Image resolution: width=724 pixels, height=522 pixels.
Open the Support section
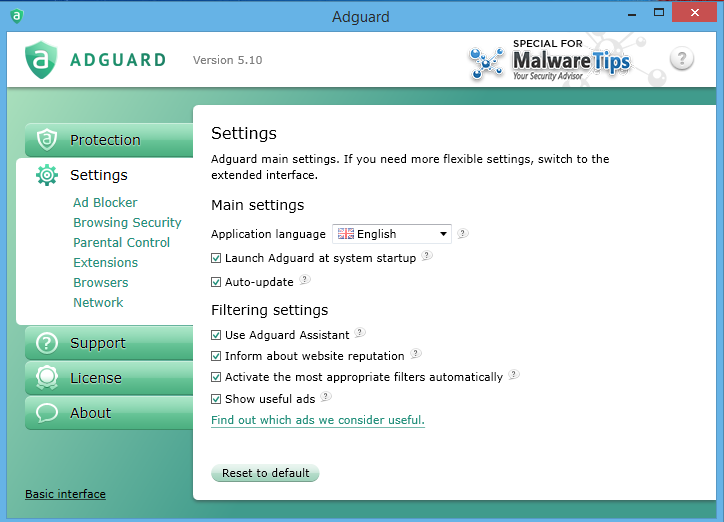(109, 343)
